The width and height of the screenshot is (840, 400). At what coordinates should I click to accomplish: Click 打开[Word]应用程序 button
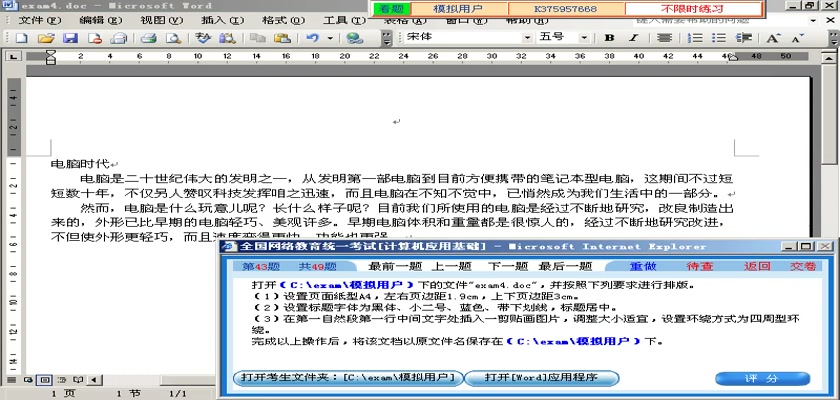tap(541, 378)
